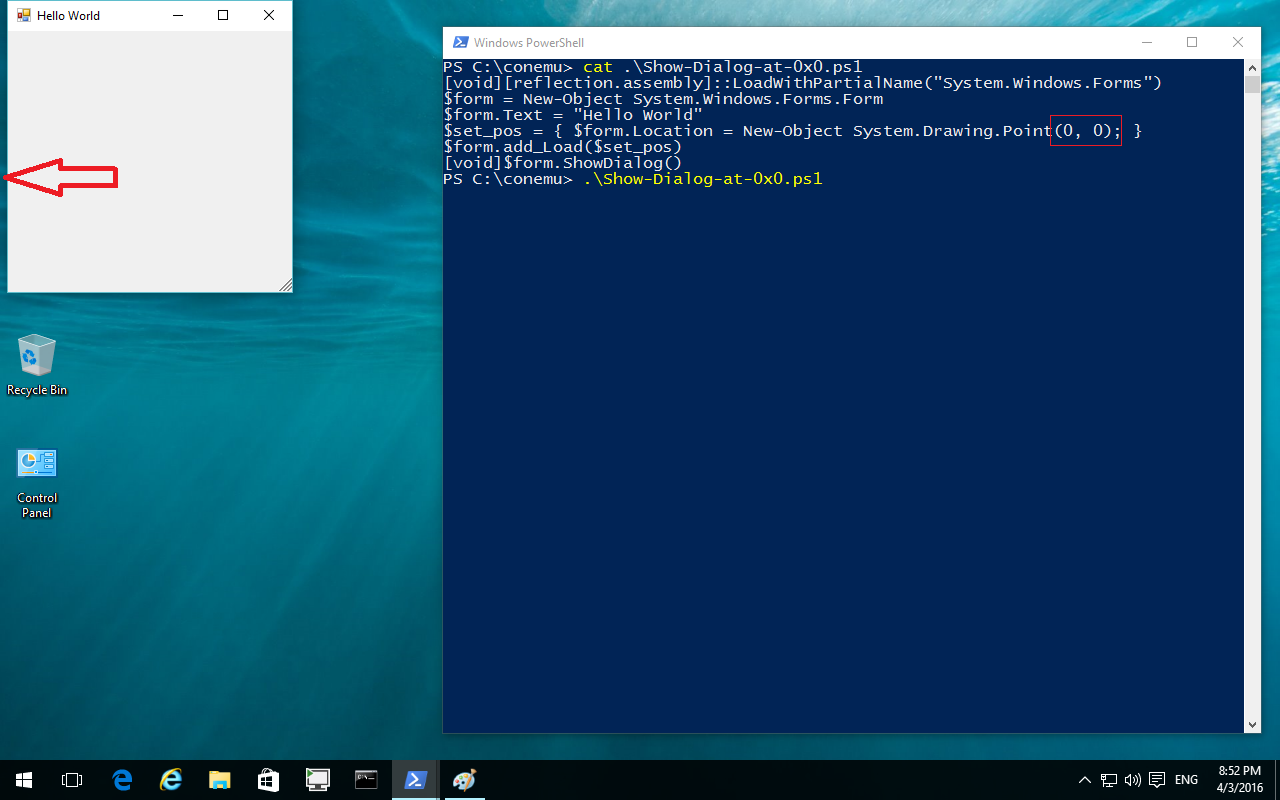Viewport: 1280px width, 800px height.
Task: Open File Explorer from the taskbar
Action: pyautogui.click(x=220, y=780)
